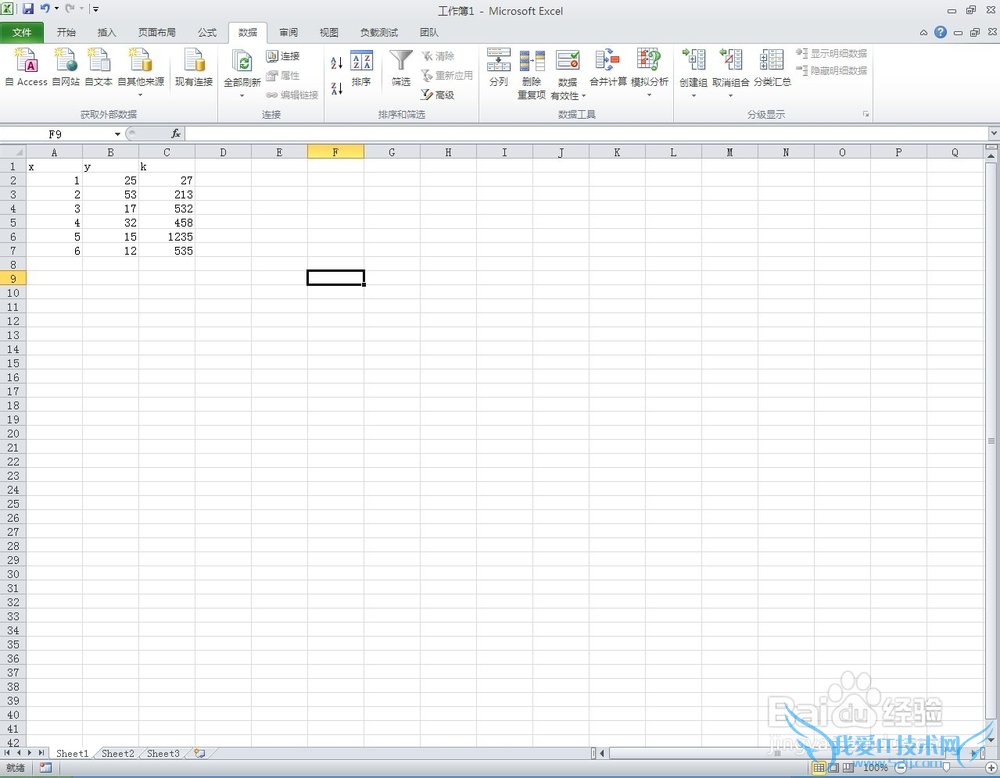
Task: Click Consolidate (合并计算) icon
Action: coord(608,61)
